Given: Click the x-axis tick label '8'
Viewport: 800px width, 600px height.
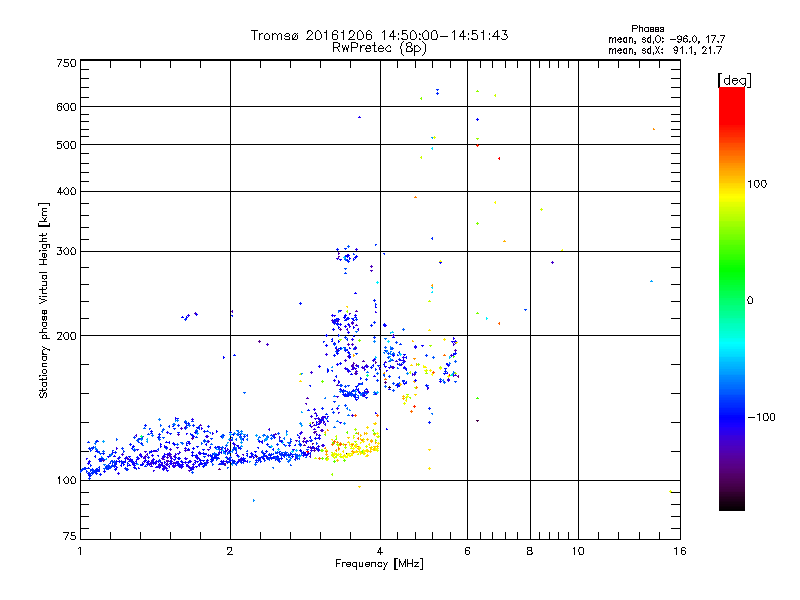Looking at the screenshot, I should tap(530, 552).
